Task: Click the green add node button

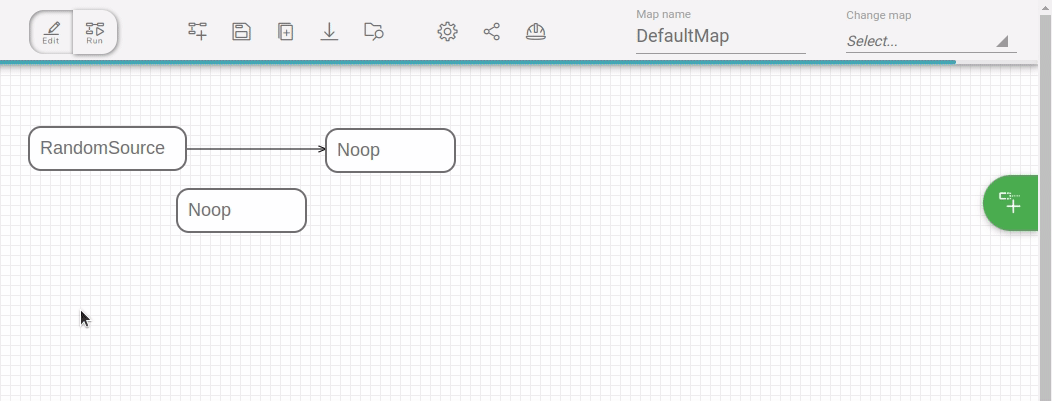Action: click(x=1011, y=203)
